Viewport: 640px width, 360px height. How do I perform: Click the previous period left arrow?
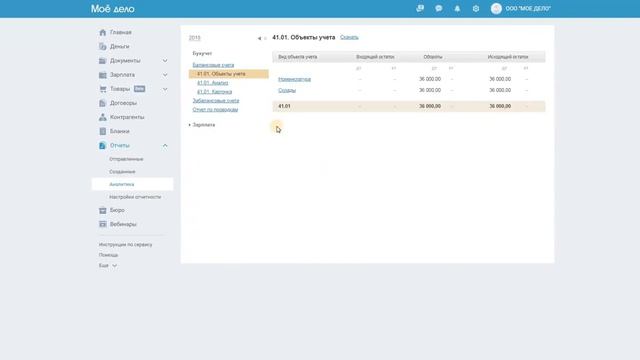pyautogui.click(x=259, y=38)
